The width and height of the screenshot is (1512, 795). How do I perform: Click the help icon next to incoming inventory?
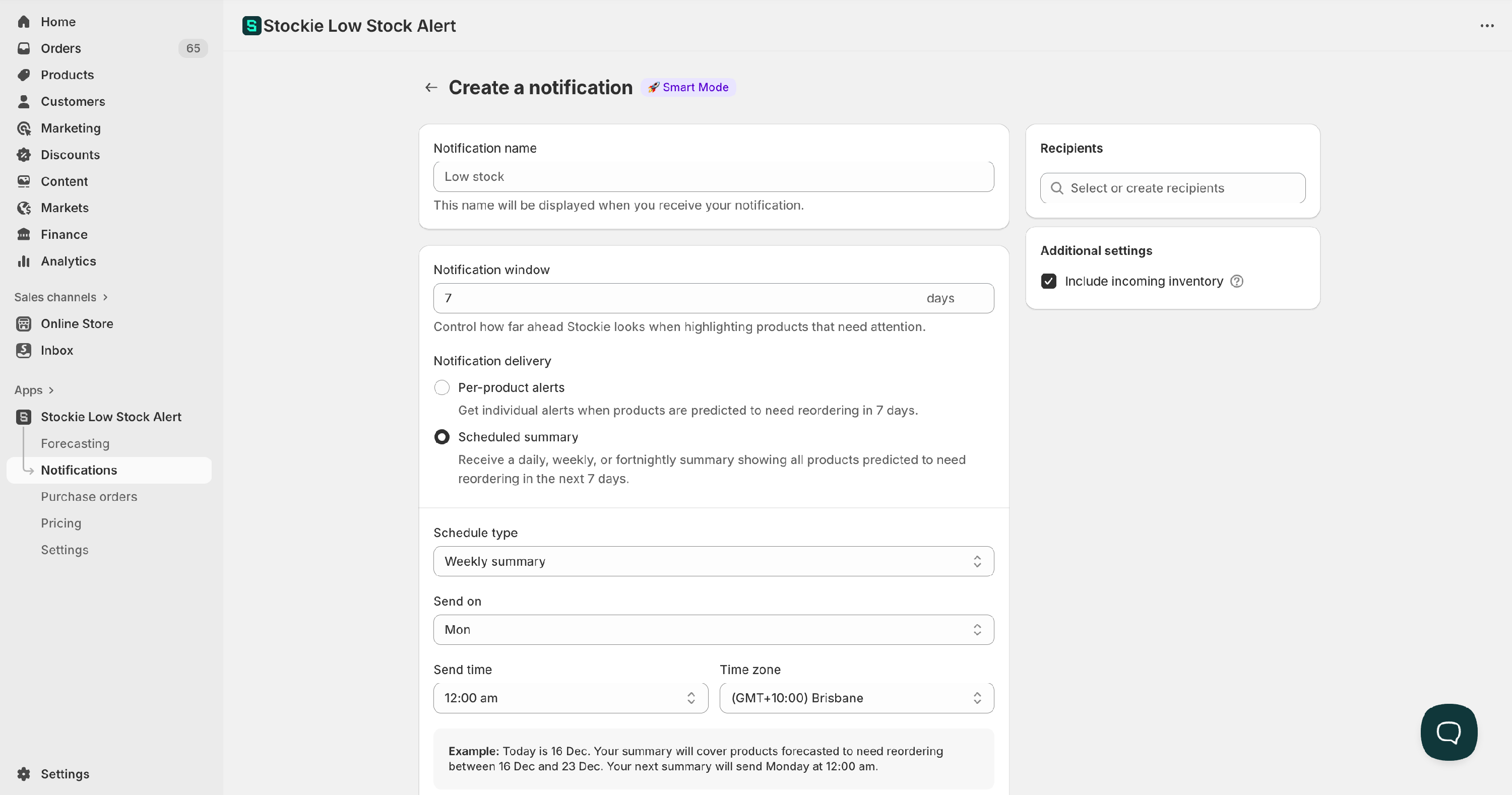point(1237,281)
